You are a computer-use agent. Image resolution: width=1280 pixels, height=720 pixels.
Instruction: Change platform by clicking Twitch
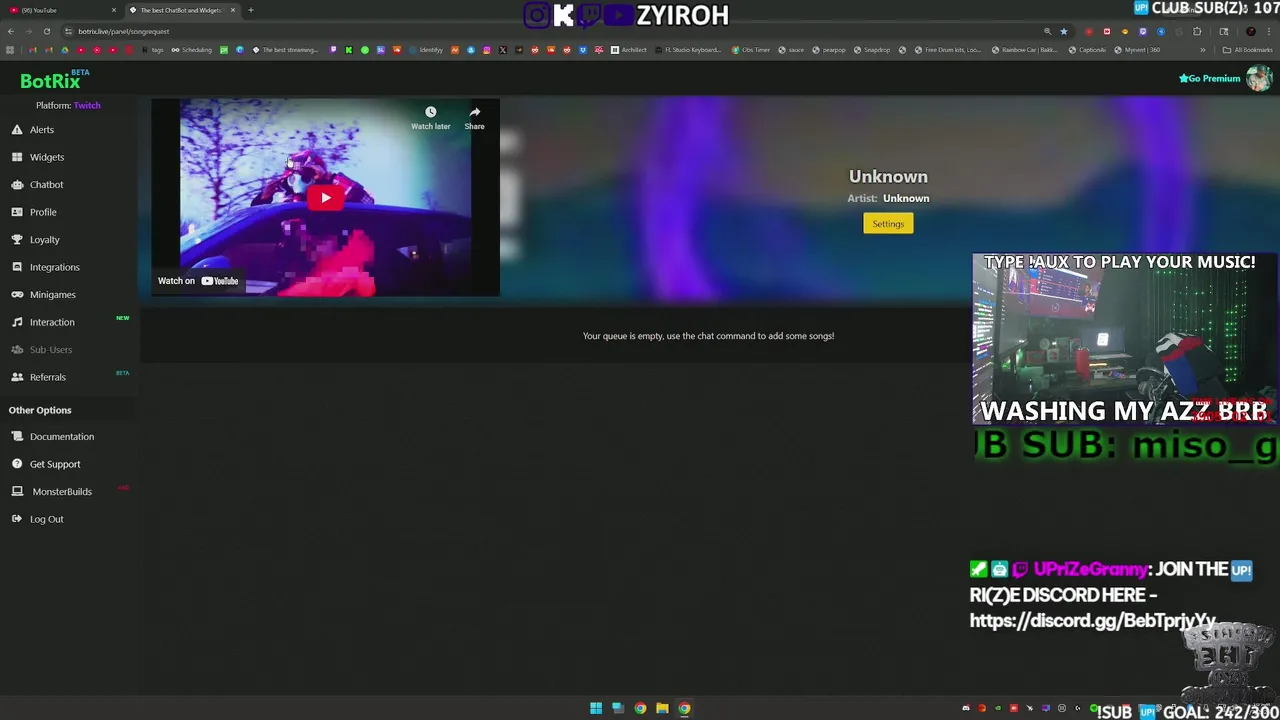(x=87, y=105)
